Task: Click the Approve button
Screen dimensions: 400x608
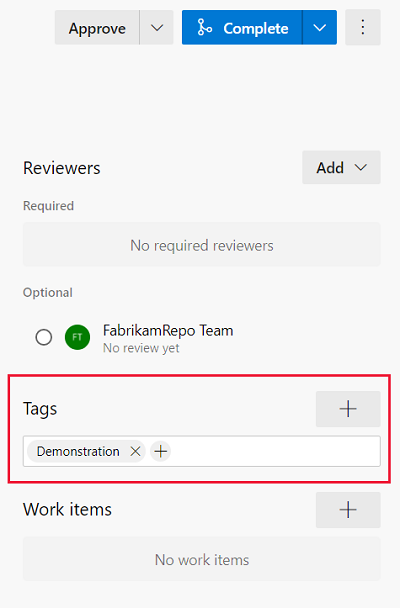Action: point(97,28)
